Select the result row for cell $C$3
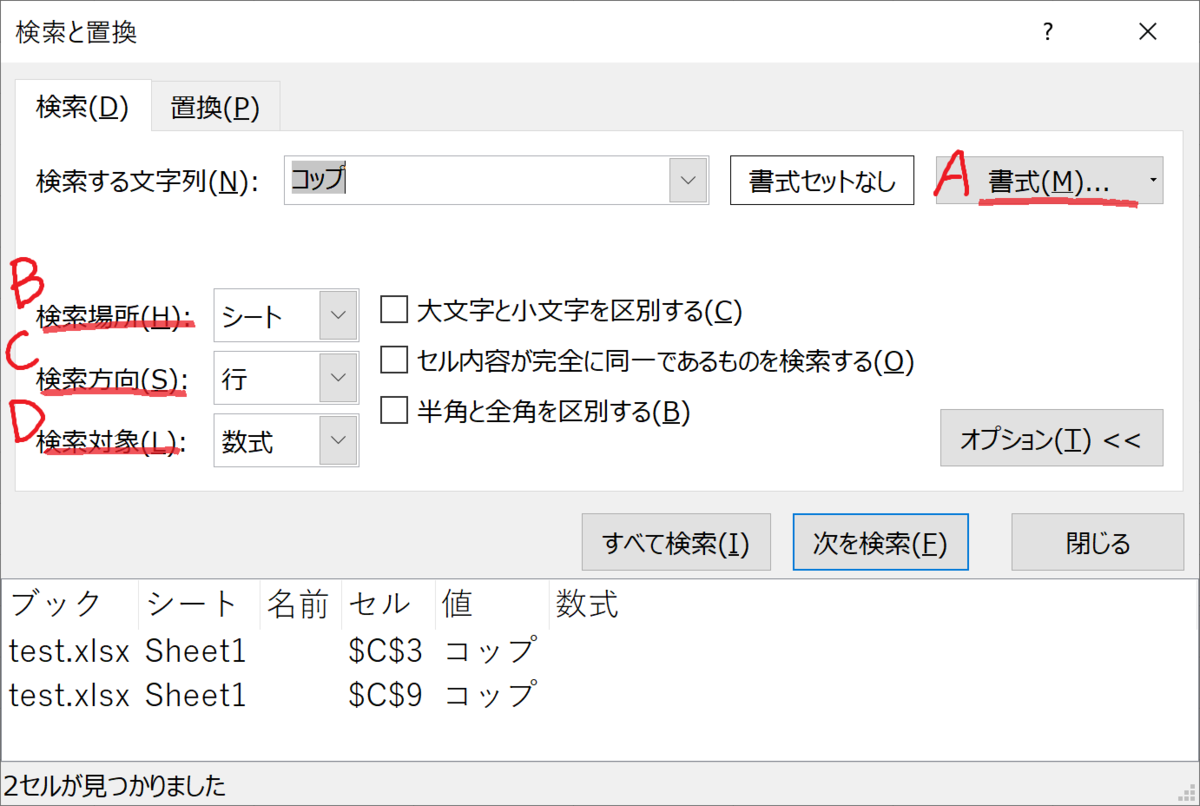The height and width of the screenshot is (806, 1200). tap(600, 651)
